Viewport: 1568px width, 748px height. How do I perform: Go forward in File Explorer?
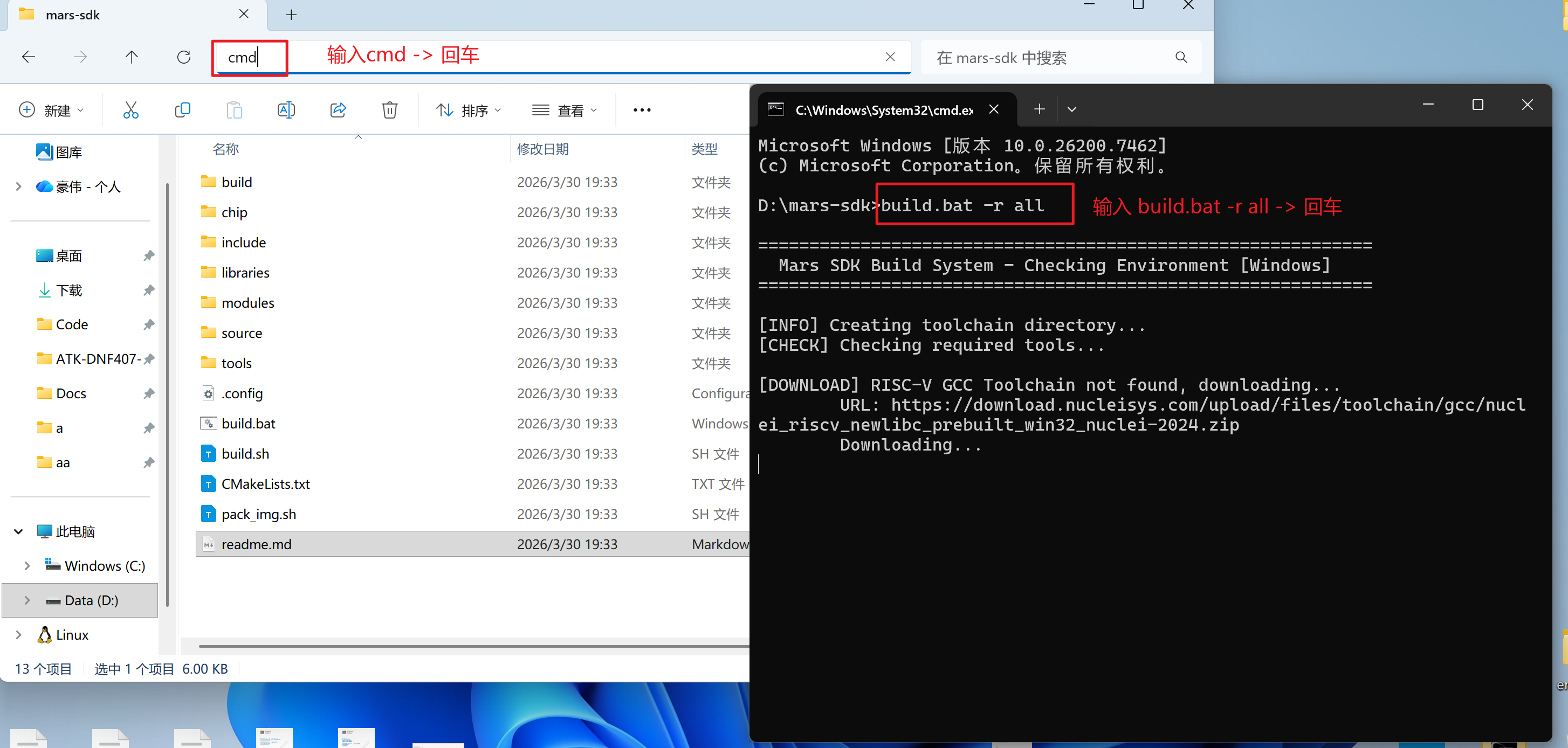[x=80, y=57]
